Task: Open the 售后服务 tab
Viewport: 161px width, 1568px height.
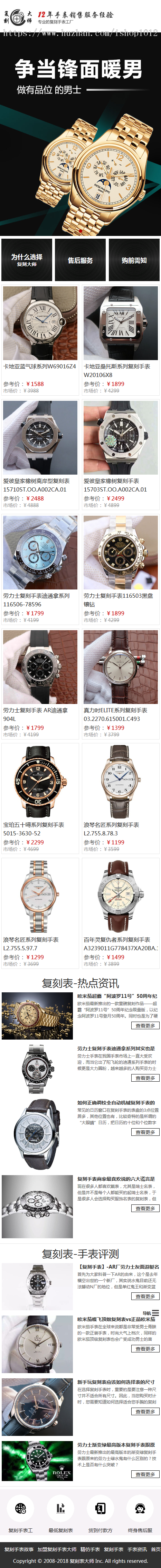Action: 80,260
